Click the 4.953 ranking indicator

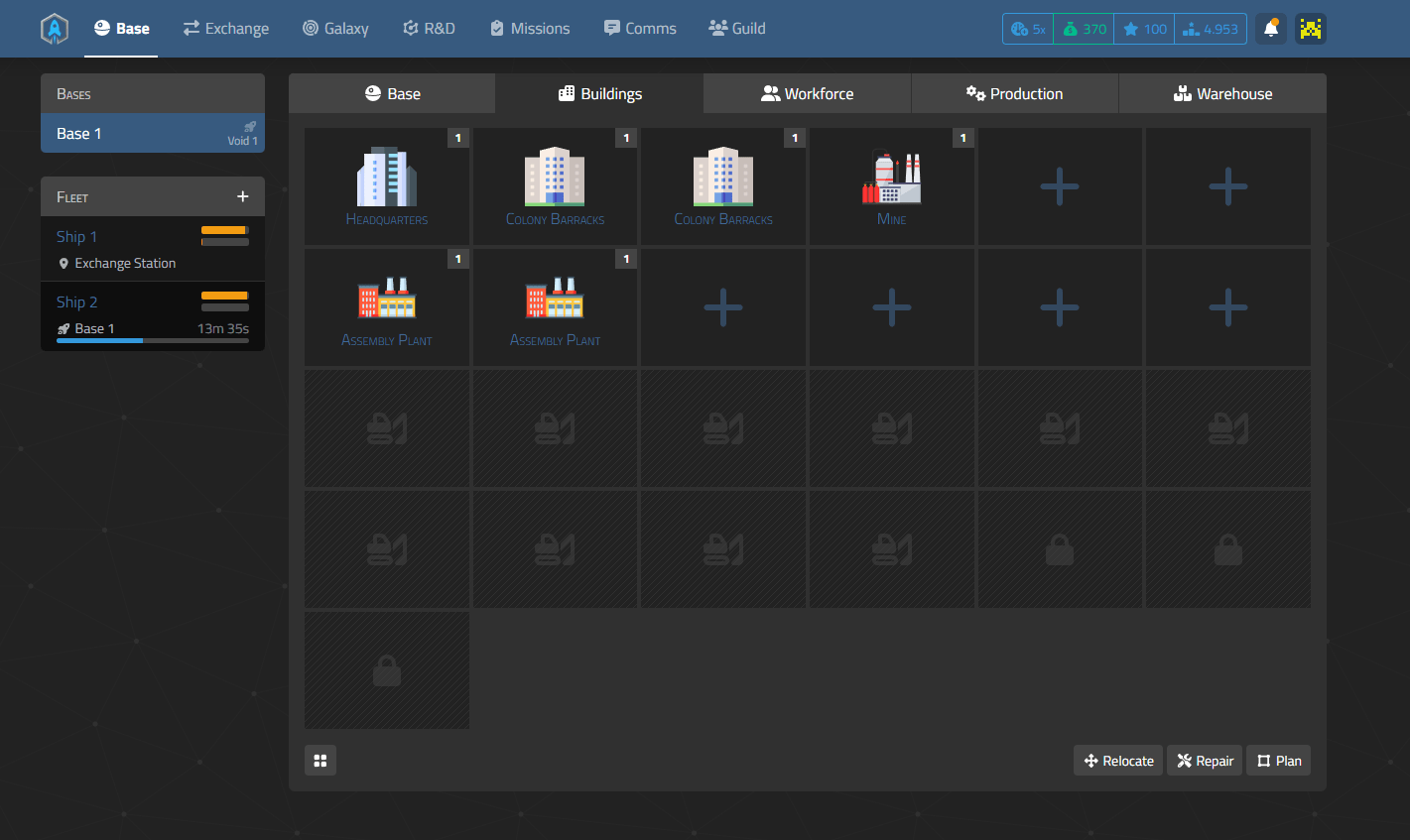click(x=1211, y=29)
